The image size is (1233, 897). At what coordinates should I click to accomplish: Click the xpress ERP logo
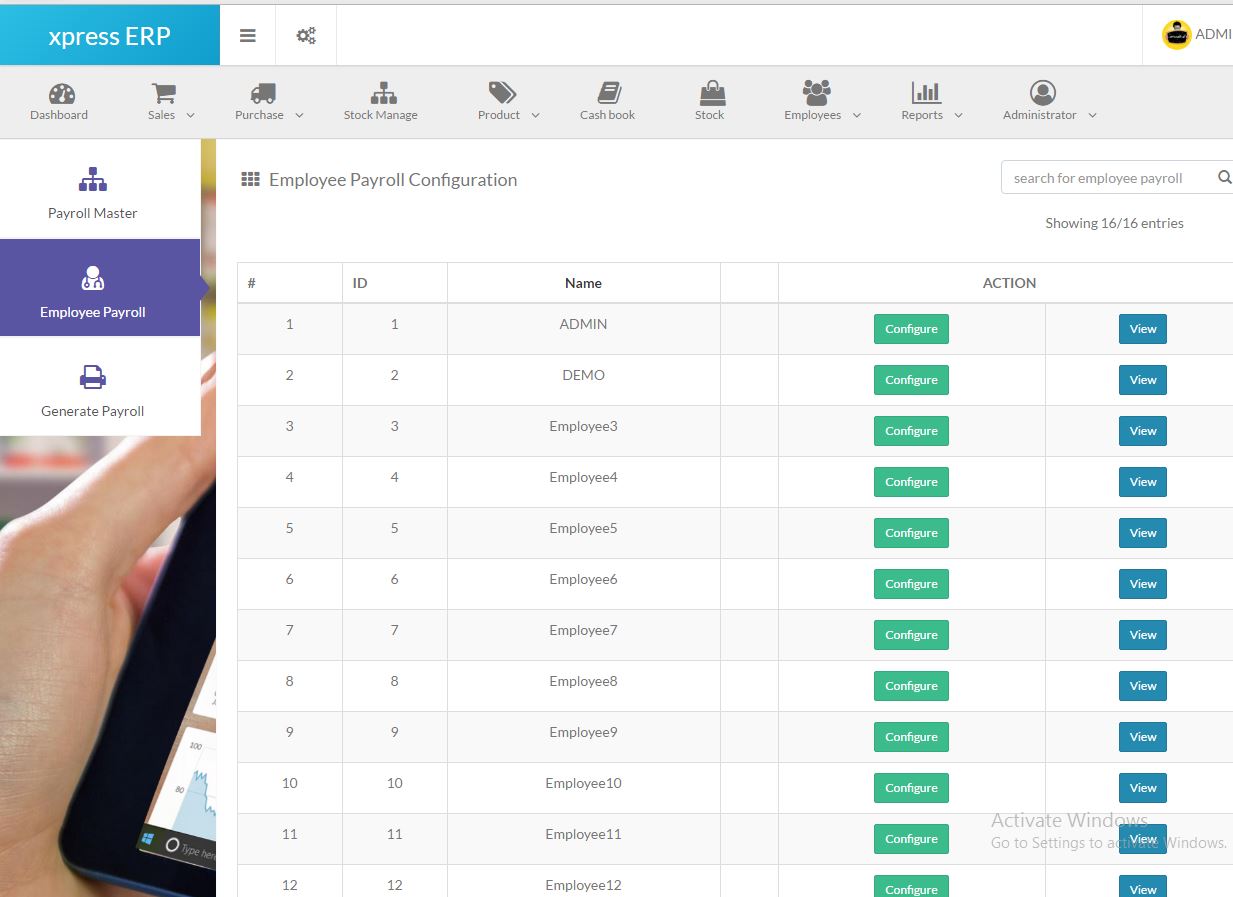110,36
